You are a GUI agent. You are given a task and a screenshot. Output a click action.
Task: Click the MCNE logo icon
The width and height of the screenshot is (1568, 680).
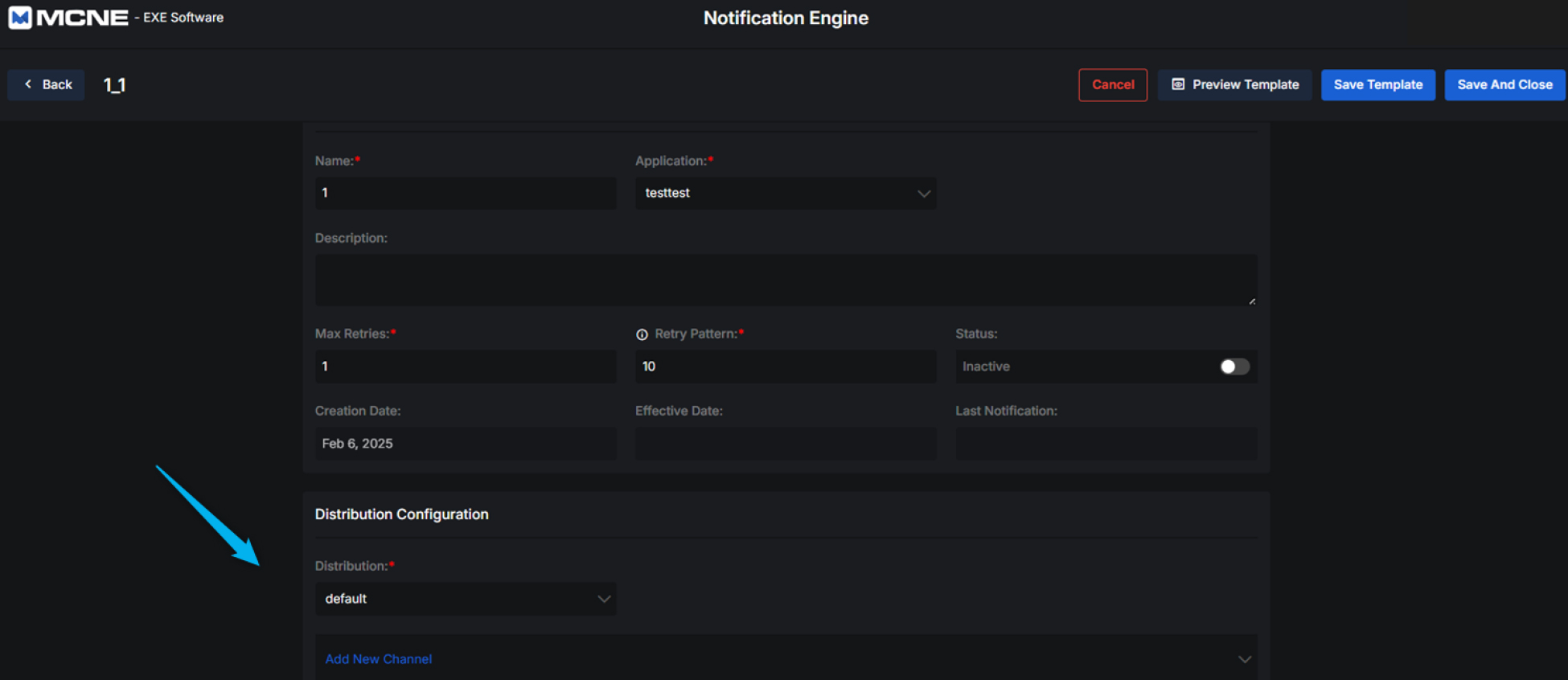point(20,18)
